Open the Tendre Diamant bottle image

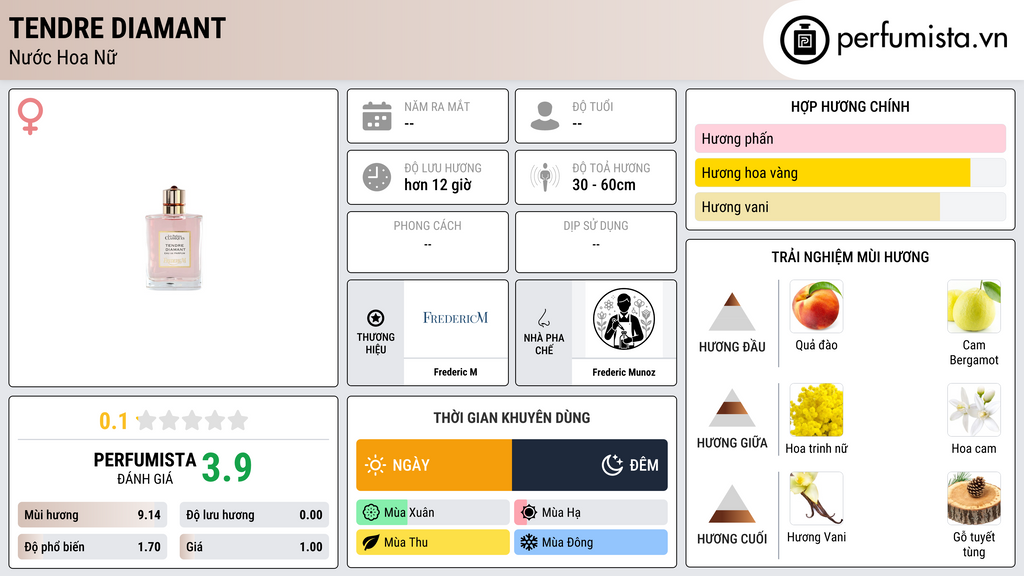pyautogui.click(x=174, y=238)
